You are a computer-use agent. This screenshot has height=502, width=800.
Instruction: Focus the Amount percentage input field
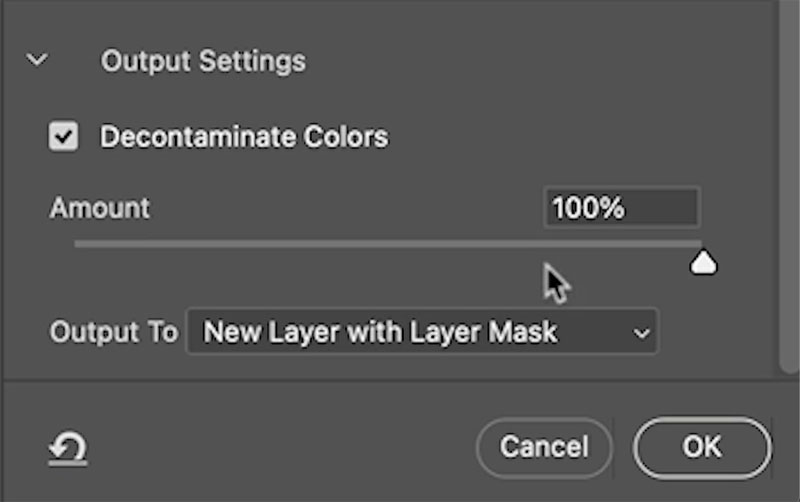click(621, 208)
